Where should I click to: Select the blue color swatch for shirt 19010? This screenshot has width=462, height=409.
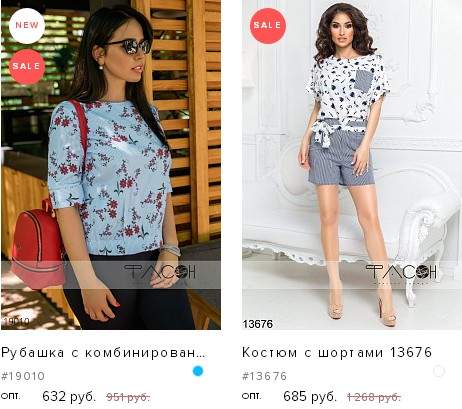coord(198,371)
